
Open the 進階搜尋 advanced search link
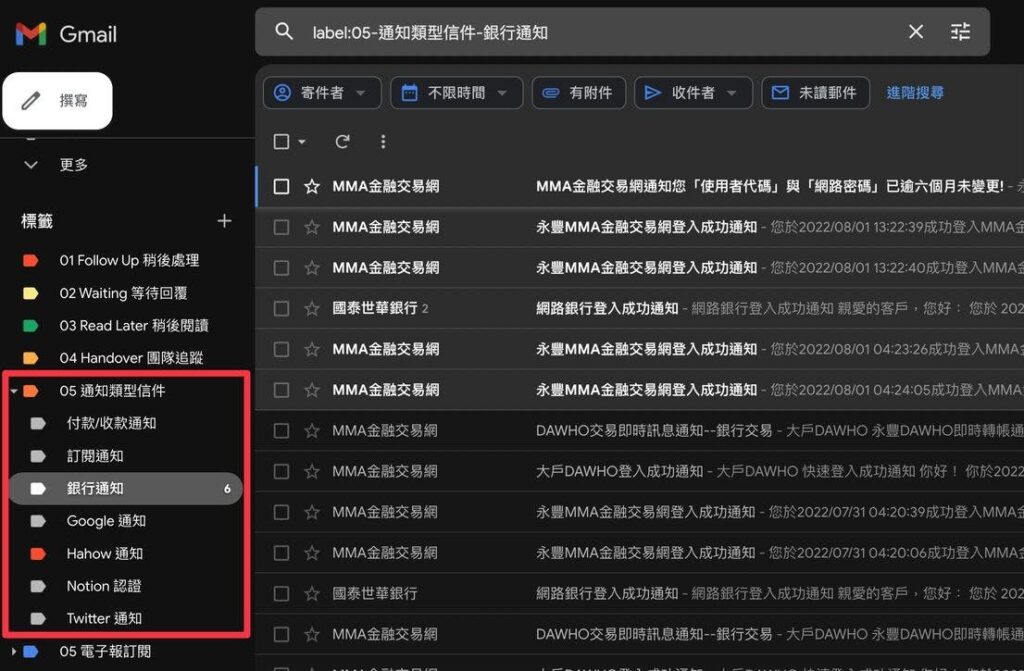point(915,93)
